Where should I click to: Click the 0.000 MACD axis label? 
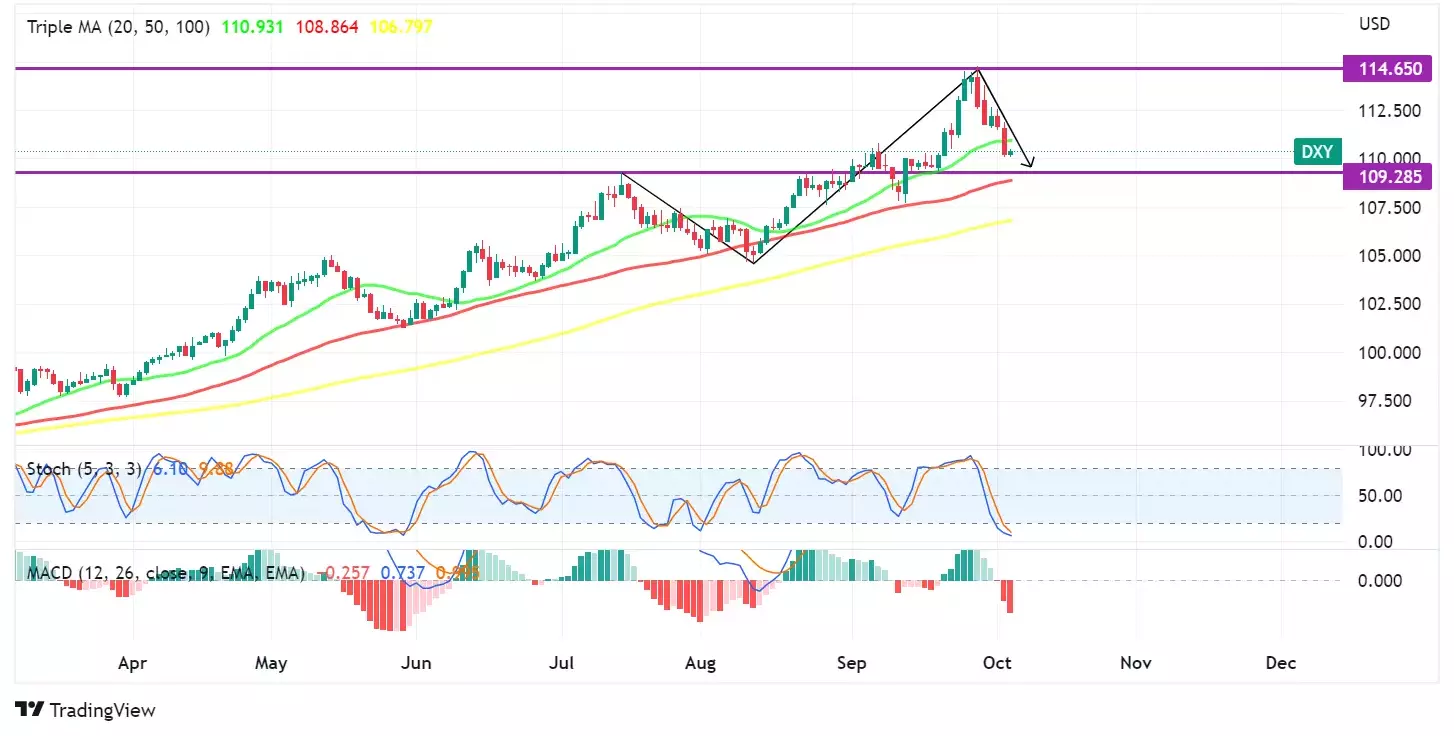(1380, 580)
